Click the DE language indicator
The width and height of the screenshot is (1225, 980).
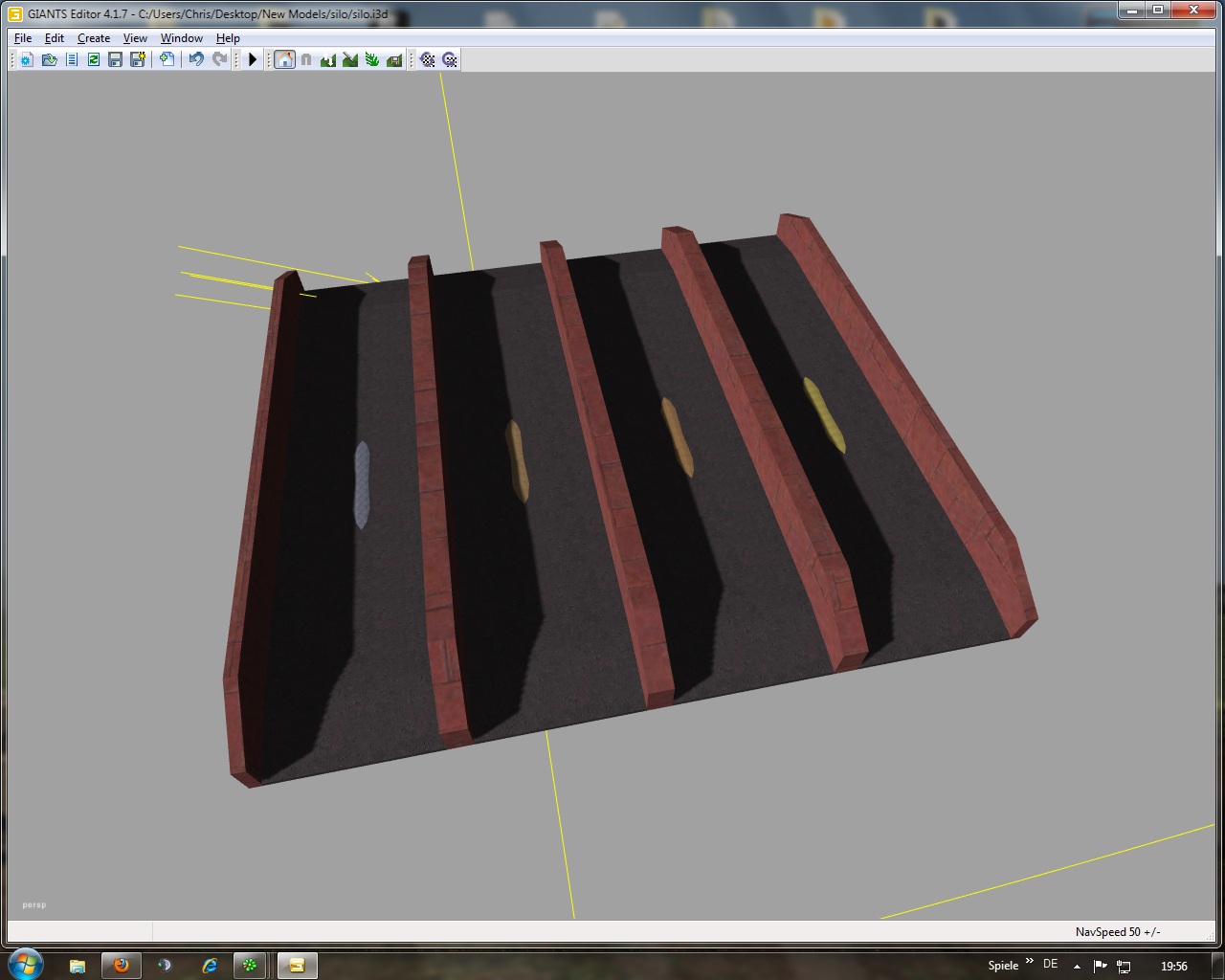tap(1051, 965)
